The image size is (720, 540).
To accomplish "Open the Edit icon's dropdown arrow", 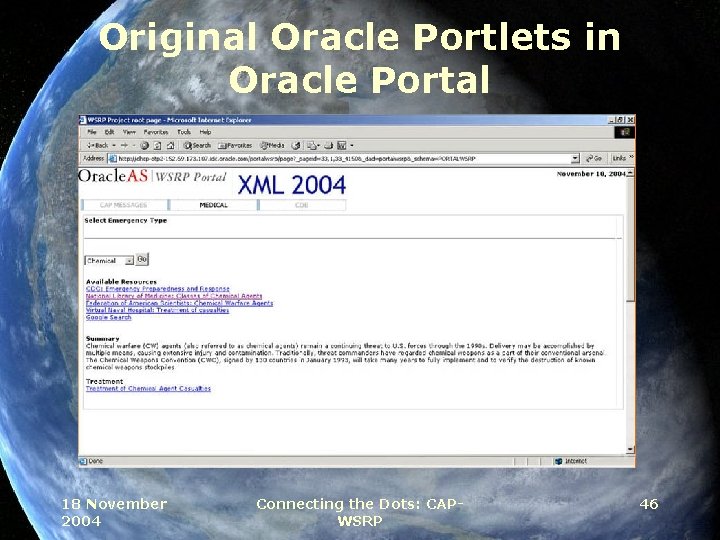I will [x=352, y=146].
